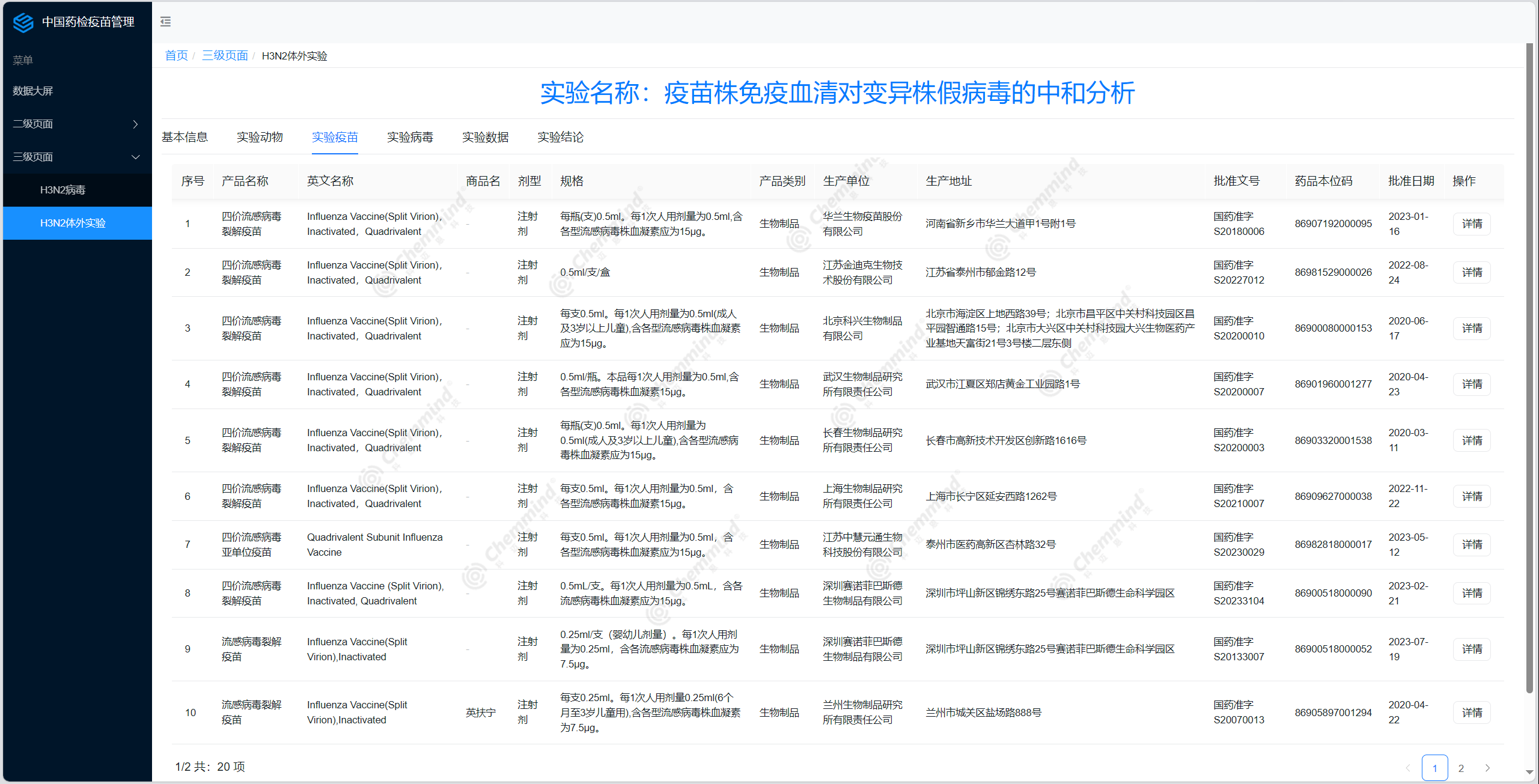Expand the 二级页面 sidebar menu
1539x784 pixels.
pyautogui.click(x=77, y=124)
